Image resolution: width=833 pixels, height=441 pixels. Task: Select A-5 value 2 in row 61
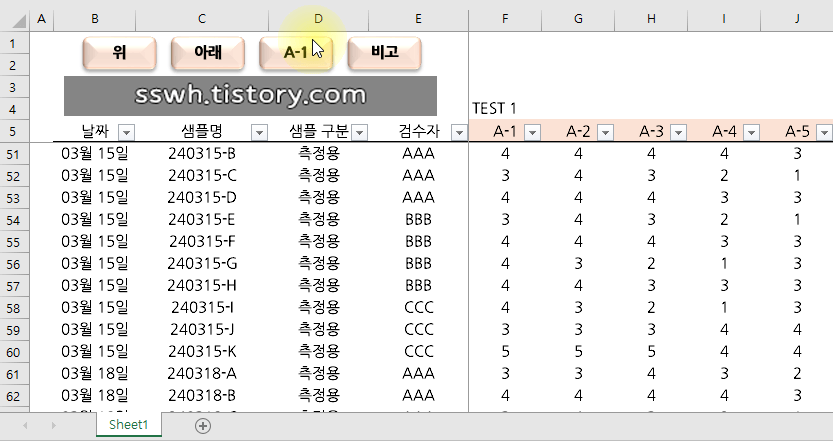[797, 374]
